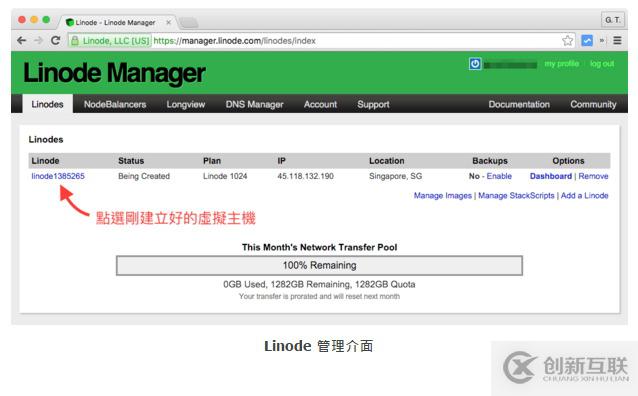Viewport: 638px width, 396px height.
Task: Click the 'Linode, LLC [US]' certificate label
Action: point(116,41)
